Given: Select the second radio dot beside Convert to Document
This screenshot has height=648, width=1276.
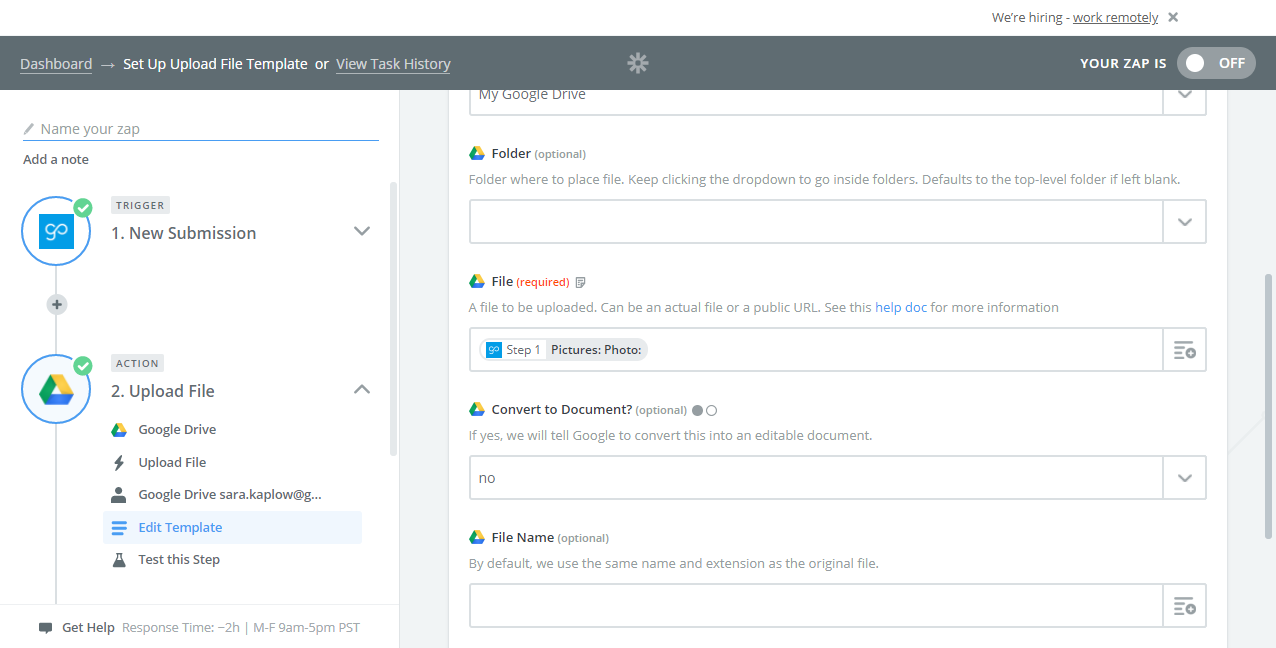Looking at the screenshot, I should (x=712, y=410).
